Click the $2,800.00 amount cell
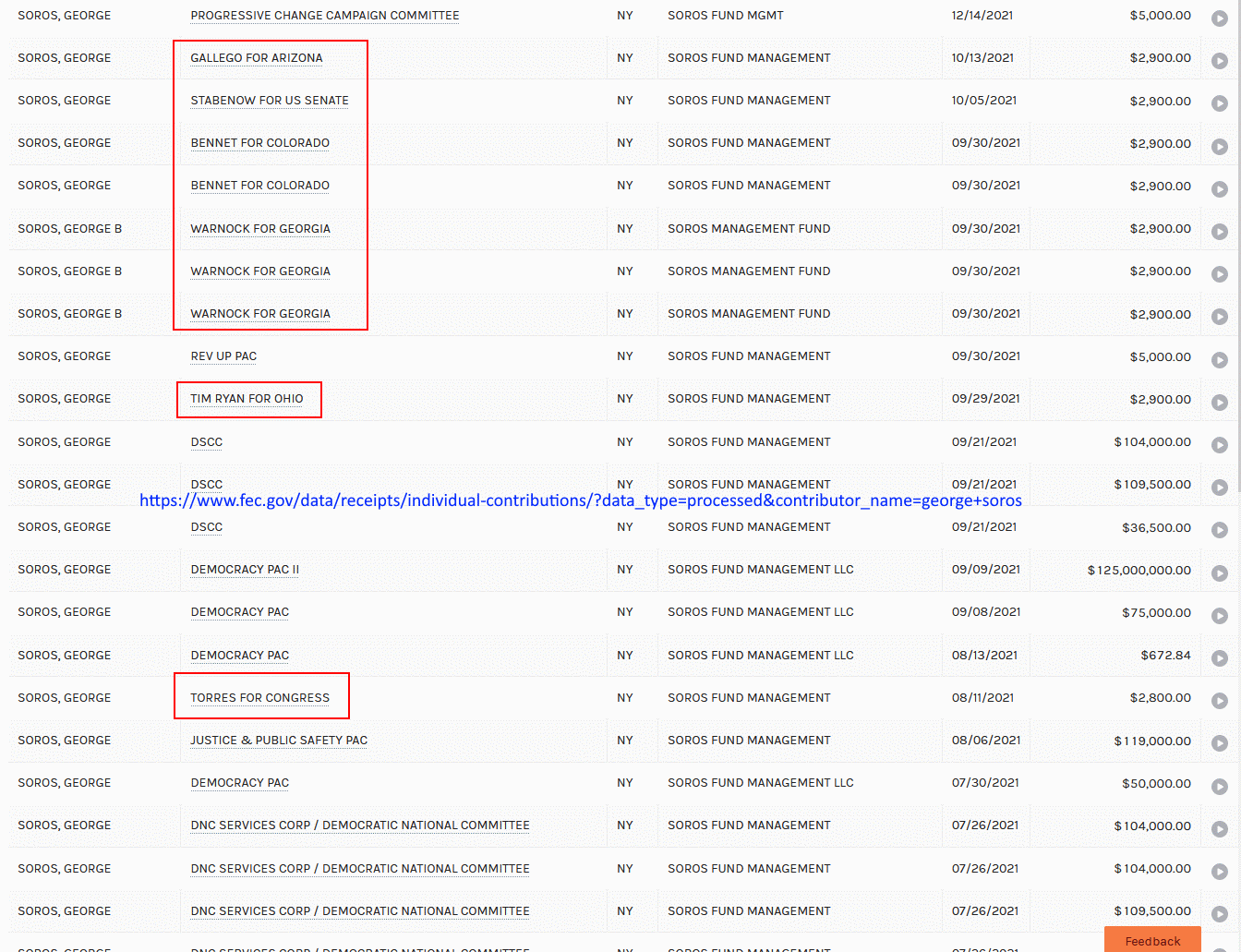 pyautogui.click(x=1161, y=698)
